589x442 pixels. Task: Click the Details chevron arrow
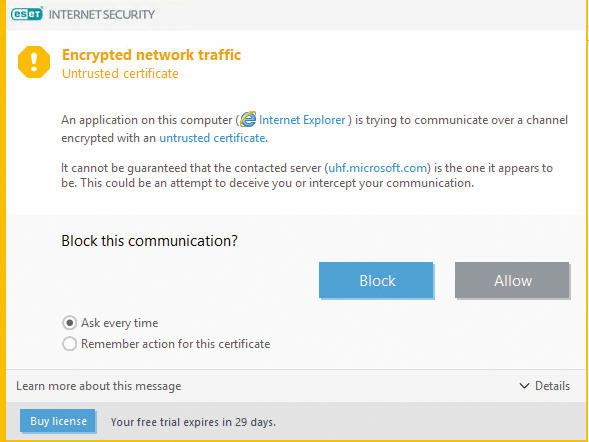coord(524,386)
